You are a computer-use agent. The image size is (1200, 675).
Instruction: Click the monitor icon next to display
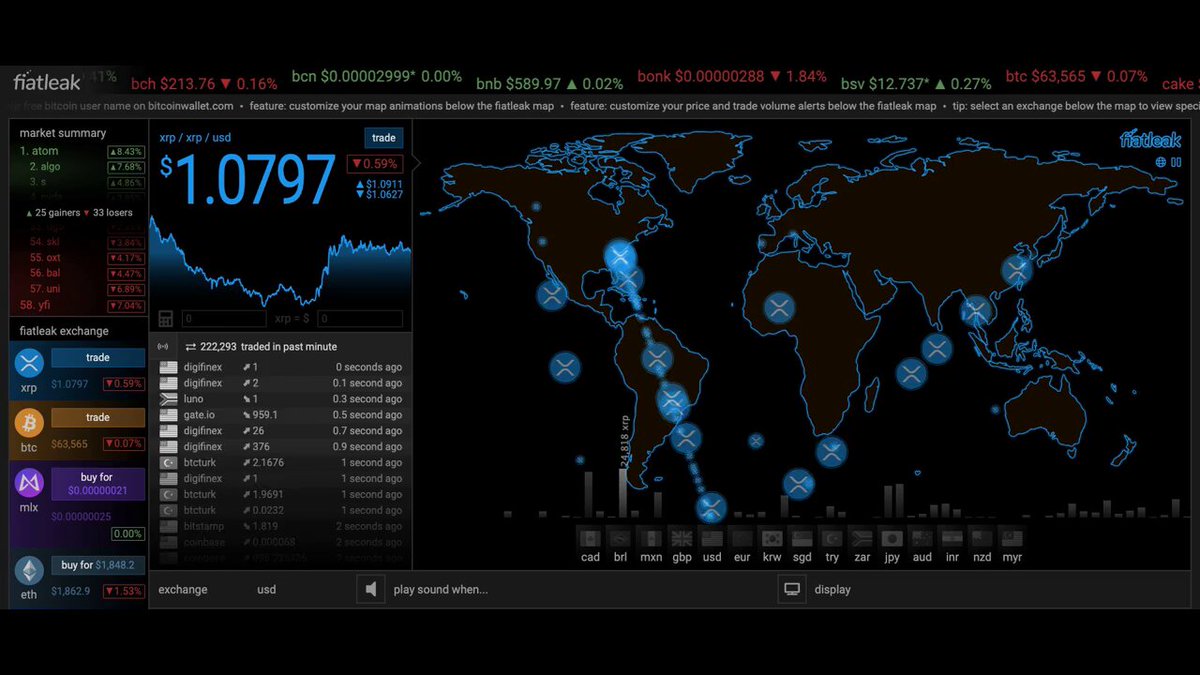click(x=792, y=590)
